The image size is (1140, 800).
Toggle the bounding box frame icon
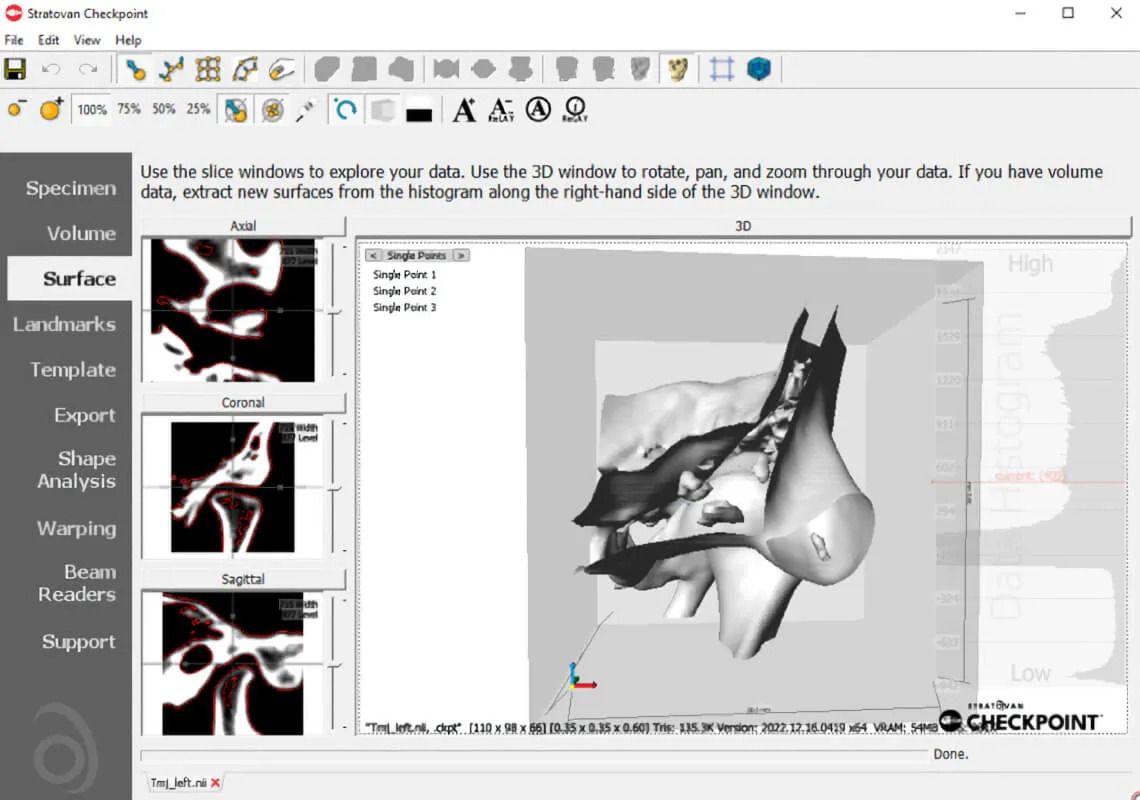tap(722, 69)
